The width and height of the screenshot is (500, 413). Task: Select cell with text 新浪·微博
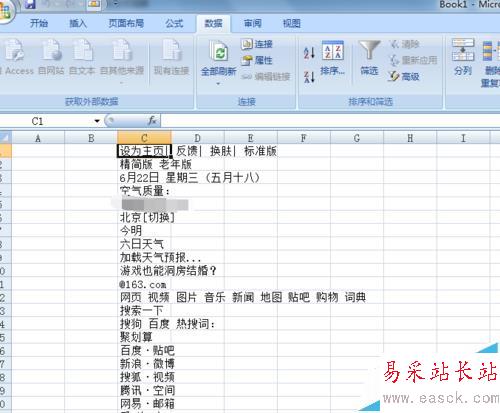pyautogui.click(x=144, y=364)
